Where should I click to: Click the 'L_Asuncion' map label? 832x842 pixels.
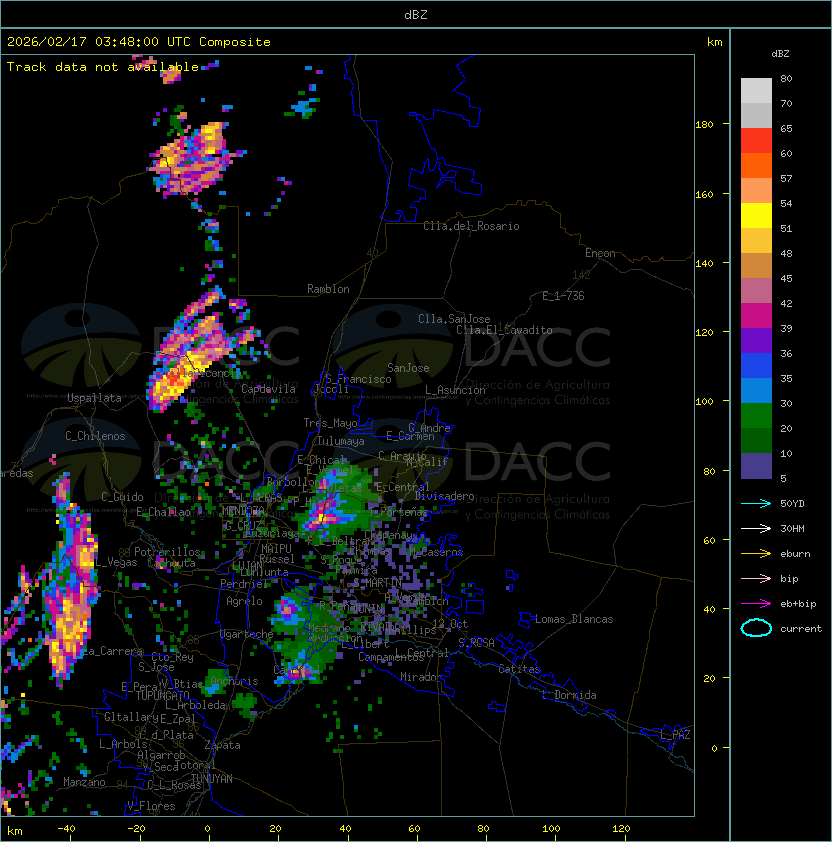(x=455, y=390)
